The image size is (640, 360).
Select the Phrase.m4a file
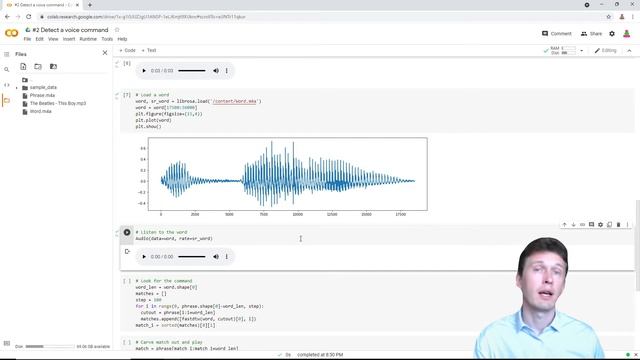42,96
